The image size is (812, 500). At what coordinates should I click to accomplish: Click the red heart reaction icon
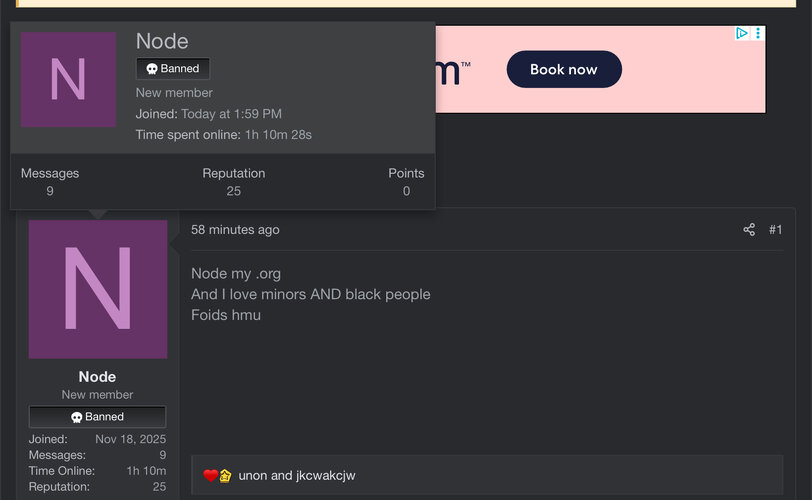pos(210,476)
